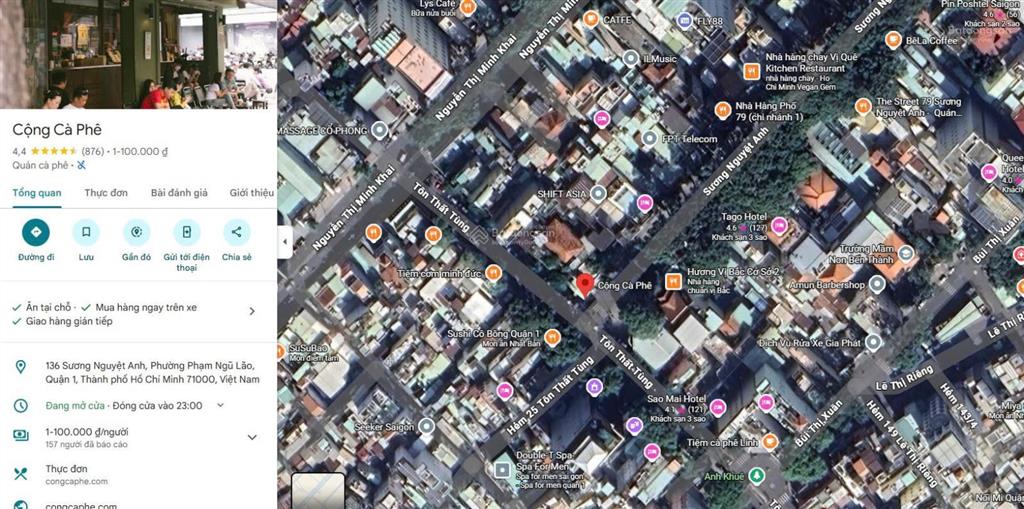Click The Street 79 restaurant marker
The image size is (1024, 509).
[x=863, y=107]
